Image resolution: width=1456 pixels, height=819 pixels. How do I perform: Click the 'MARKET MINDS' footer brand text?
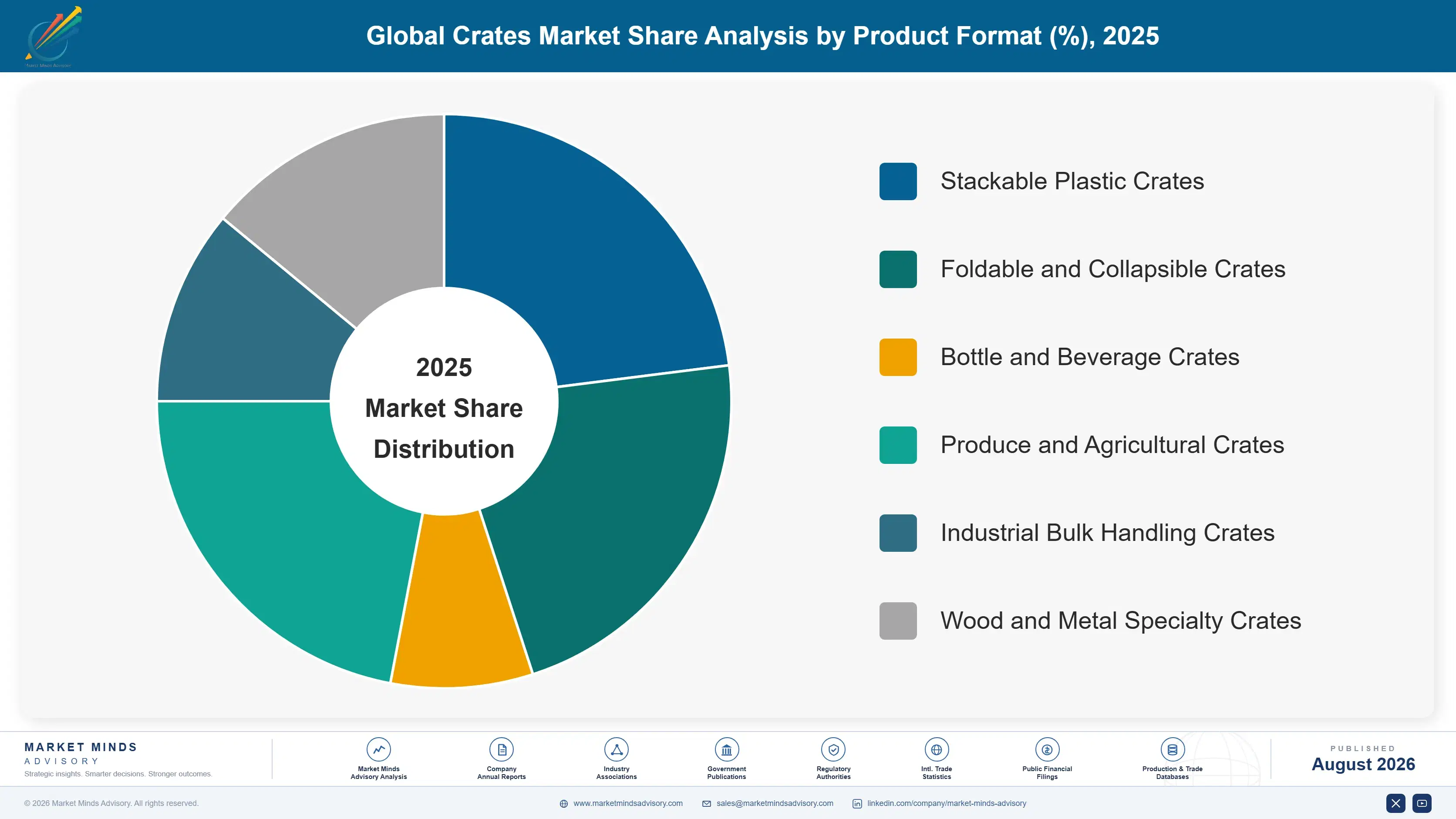81,747
